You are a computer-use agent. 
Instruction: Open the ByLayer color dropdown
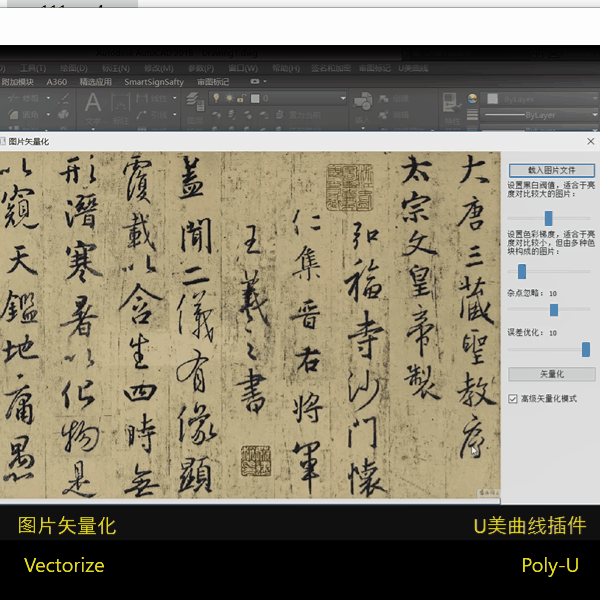click(539, 99)
